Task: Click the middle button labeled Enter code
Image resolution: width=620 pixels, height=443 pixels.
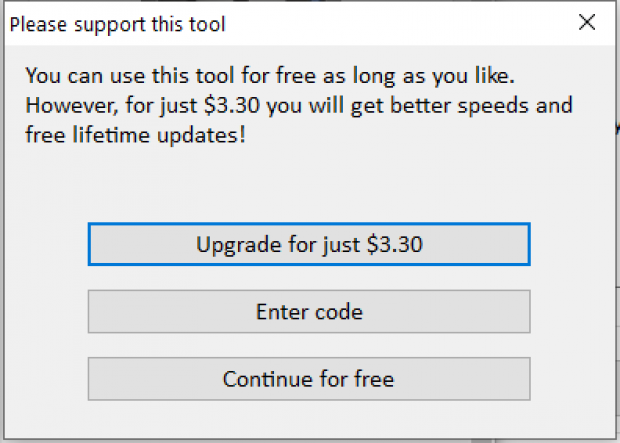Action: point(309,311)
